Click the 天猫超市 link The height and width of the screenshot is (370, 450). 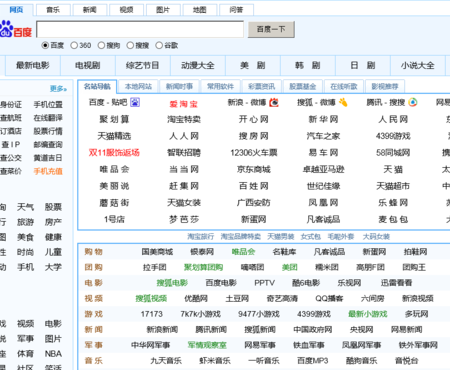point(393,186)
